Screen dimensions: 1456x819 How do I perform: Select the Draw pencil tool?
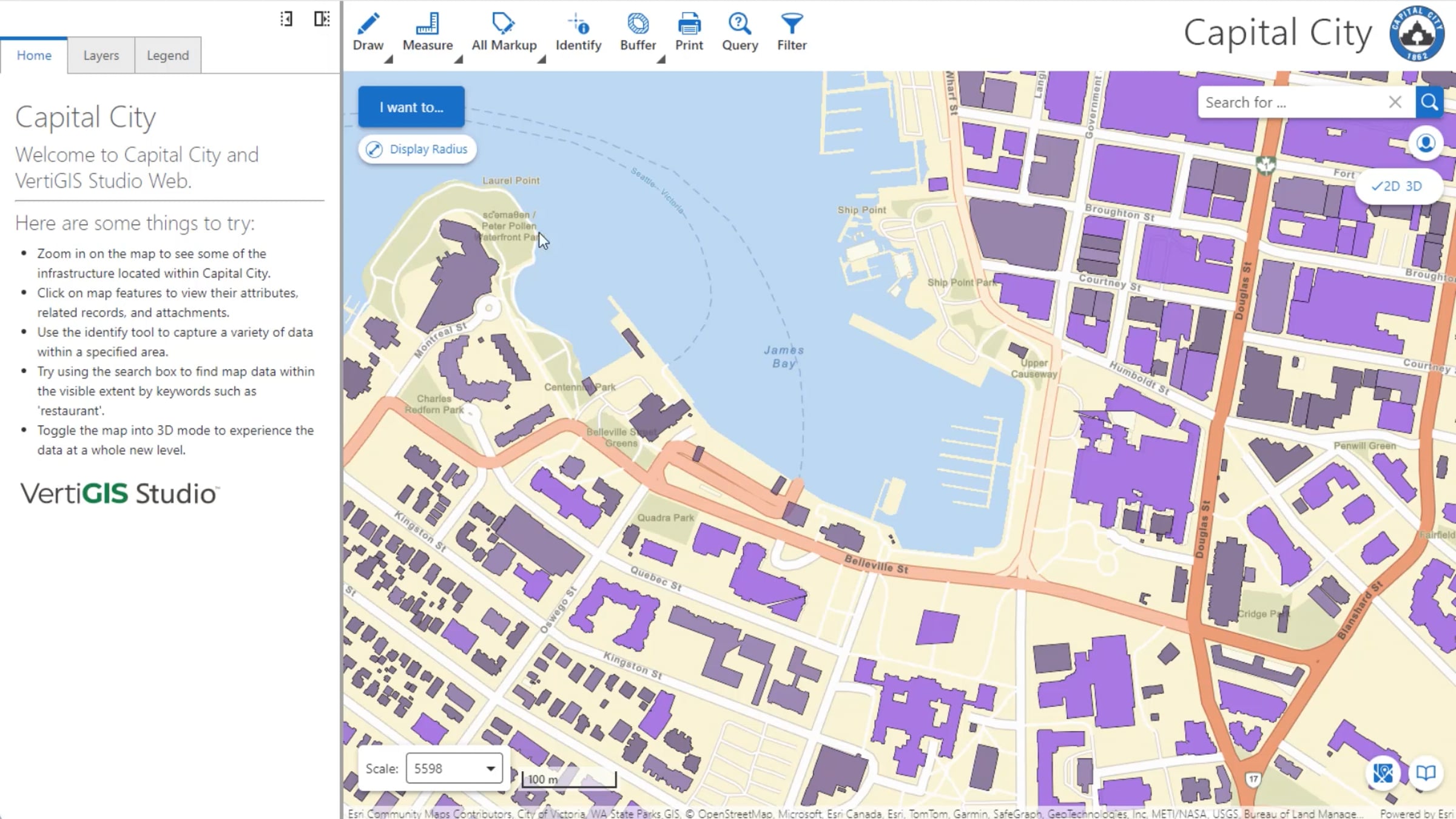coord(368,32)
